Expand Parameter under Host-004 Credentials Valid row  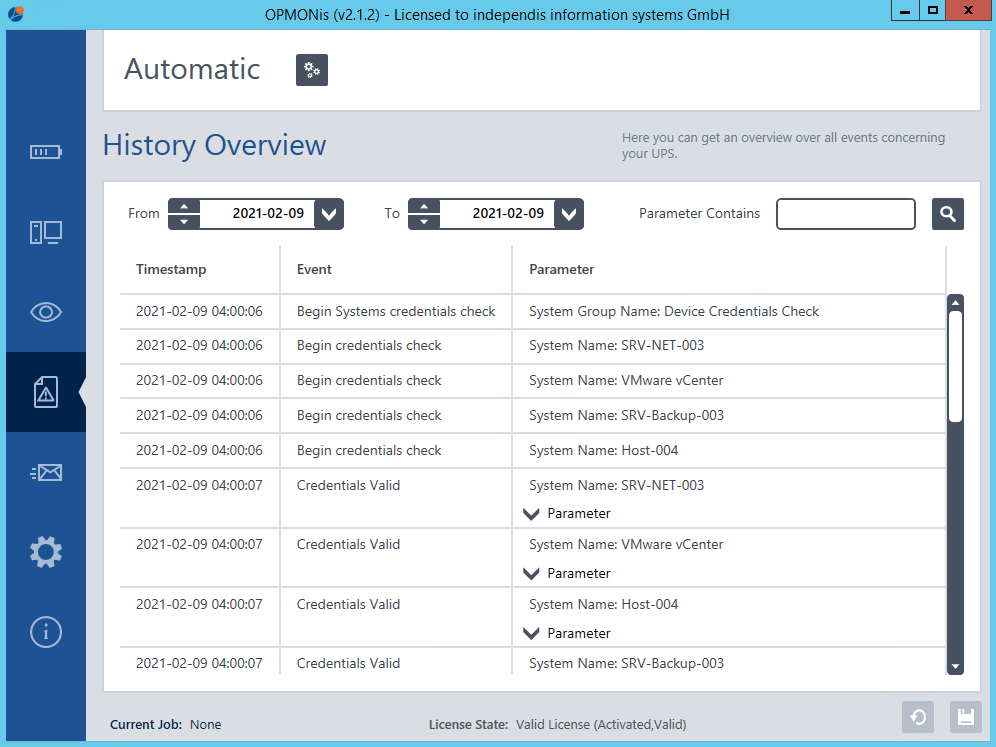click(531, 633)
